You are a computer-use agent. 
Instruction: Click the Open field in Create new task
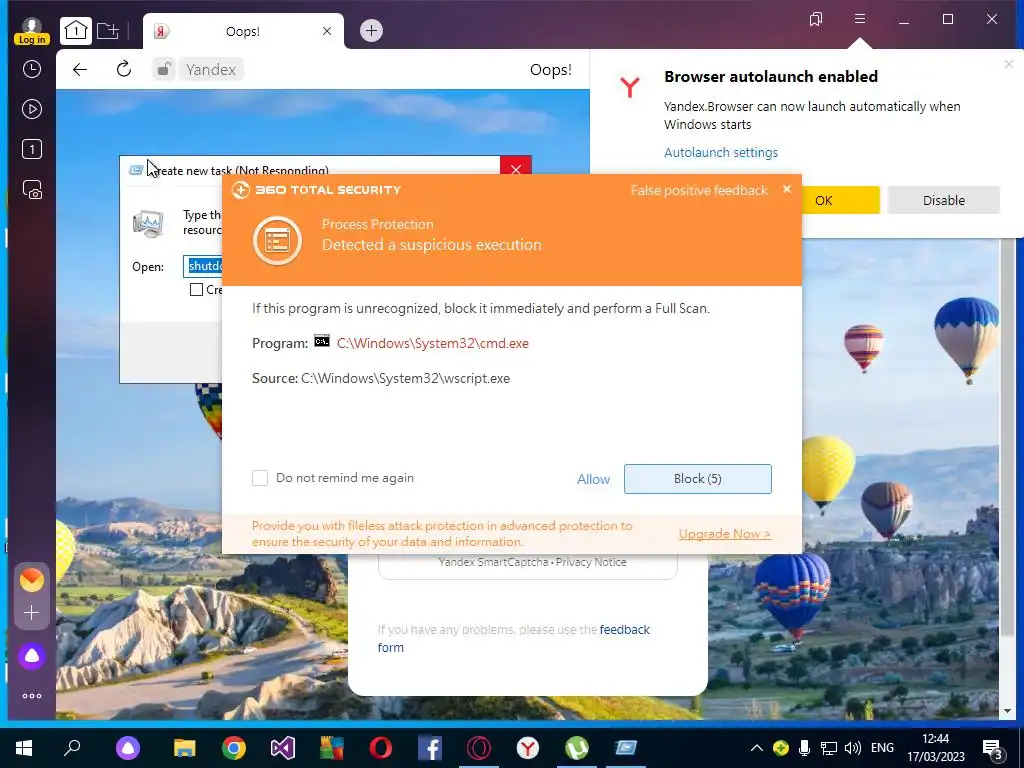coord(204,266)
